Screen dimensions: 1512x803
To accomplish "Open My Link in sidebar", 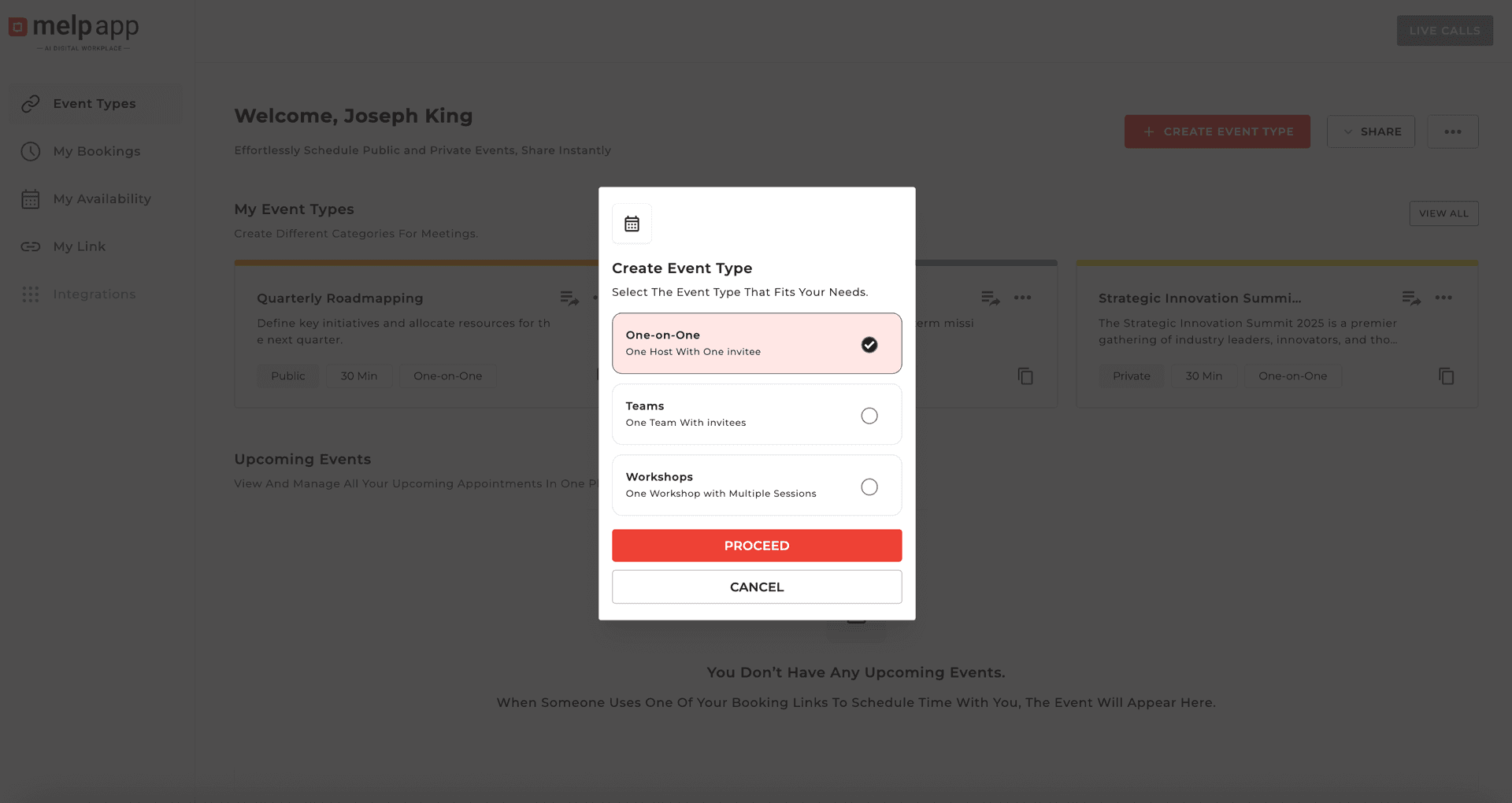I will 79,246.
